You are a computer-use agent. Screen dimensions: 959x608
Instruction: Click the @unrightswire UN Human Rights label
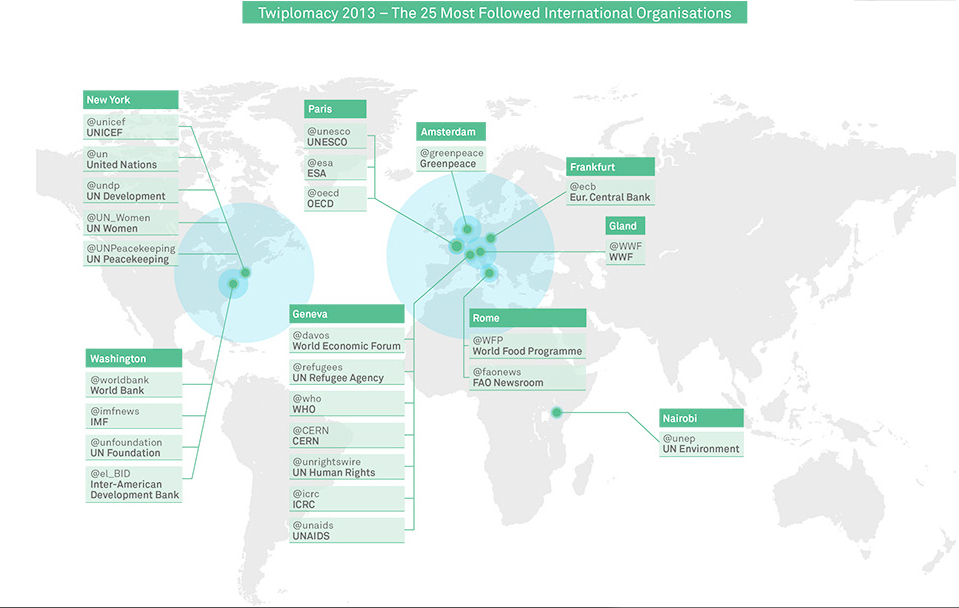click(x=347, y=467)
